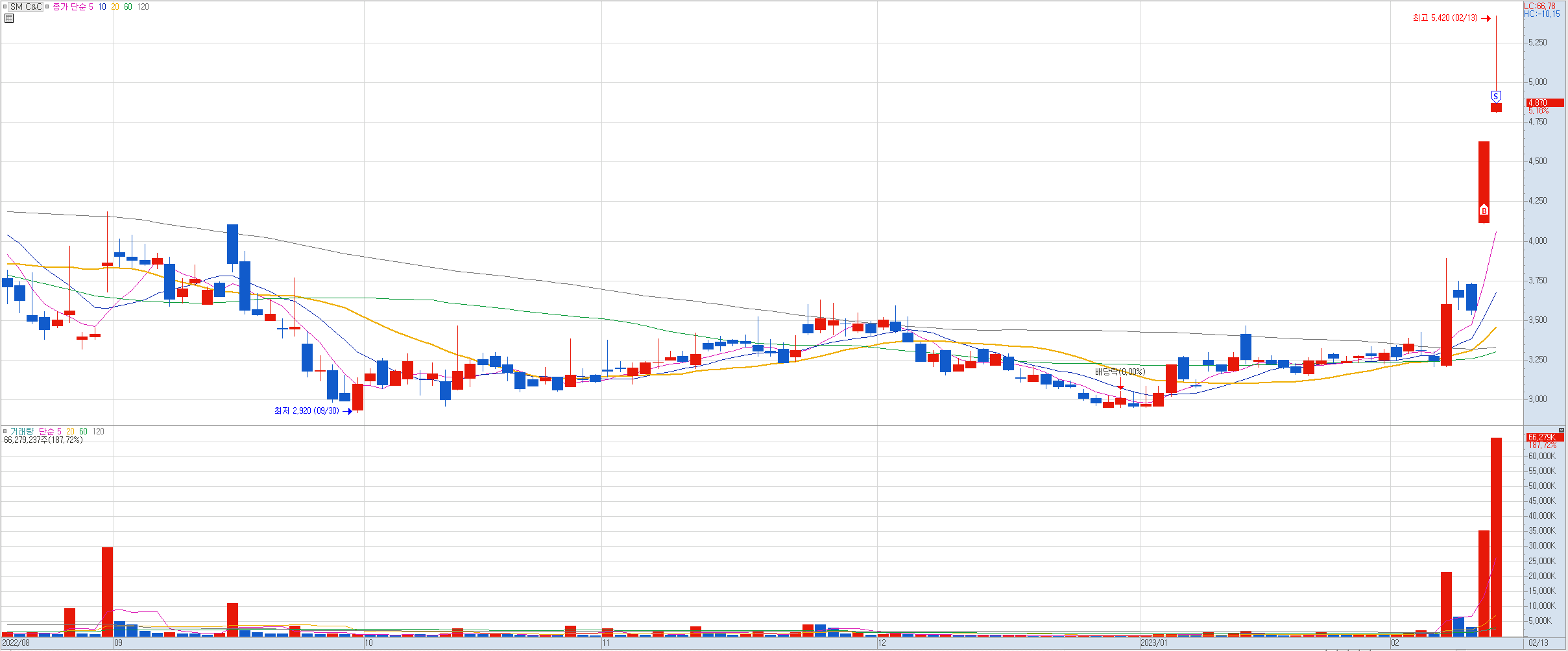
Task: Click the SM C&C stock name label
Action: [x=26, y=6]
